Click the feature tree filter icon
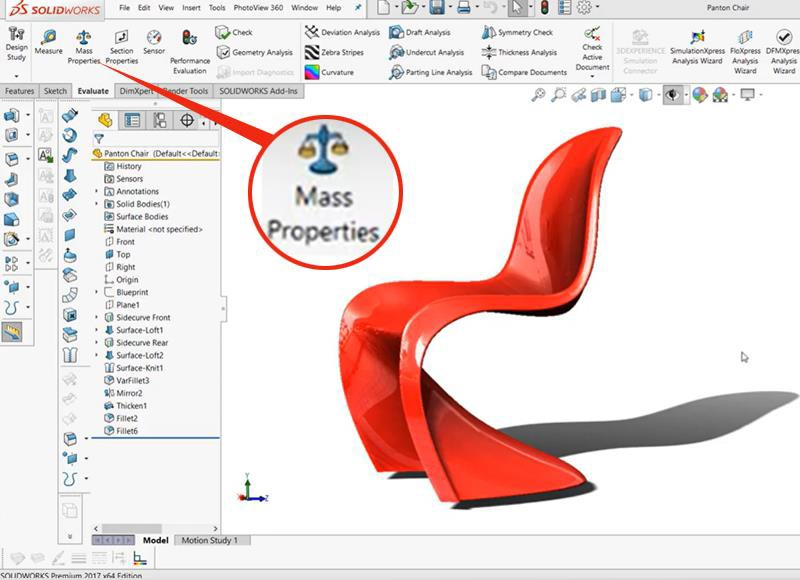This screenshot has width=800, height=580. pos(99,139)
